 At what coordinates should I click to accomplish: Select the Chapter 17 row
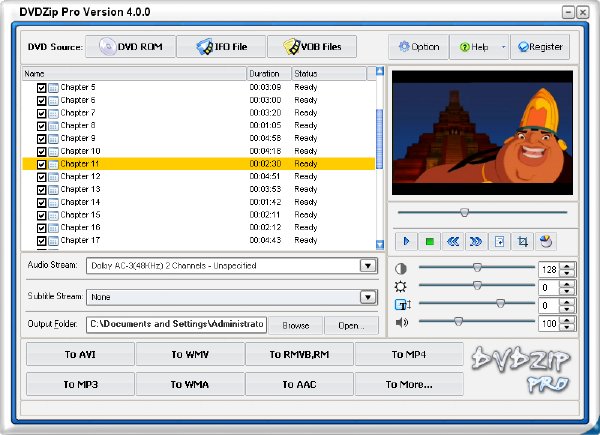point(199,241)
